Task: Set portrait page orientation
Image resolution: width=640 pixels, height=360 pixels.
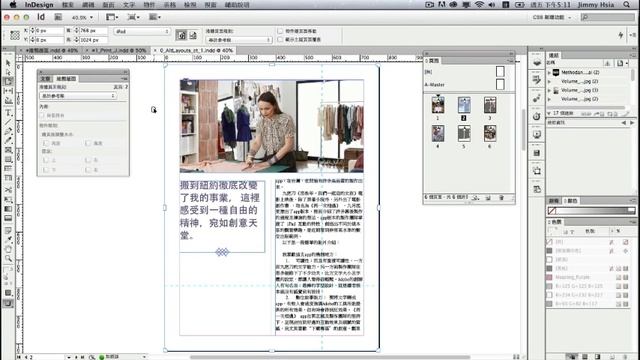Action: pos(182,36)
